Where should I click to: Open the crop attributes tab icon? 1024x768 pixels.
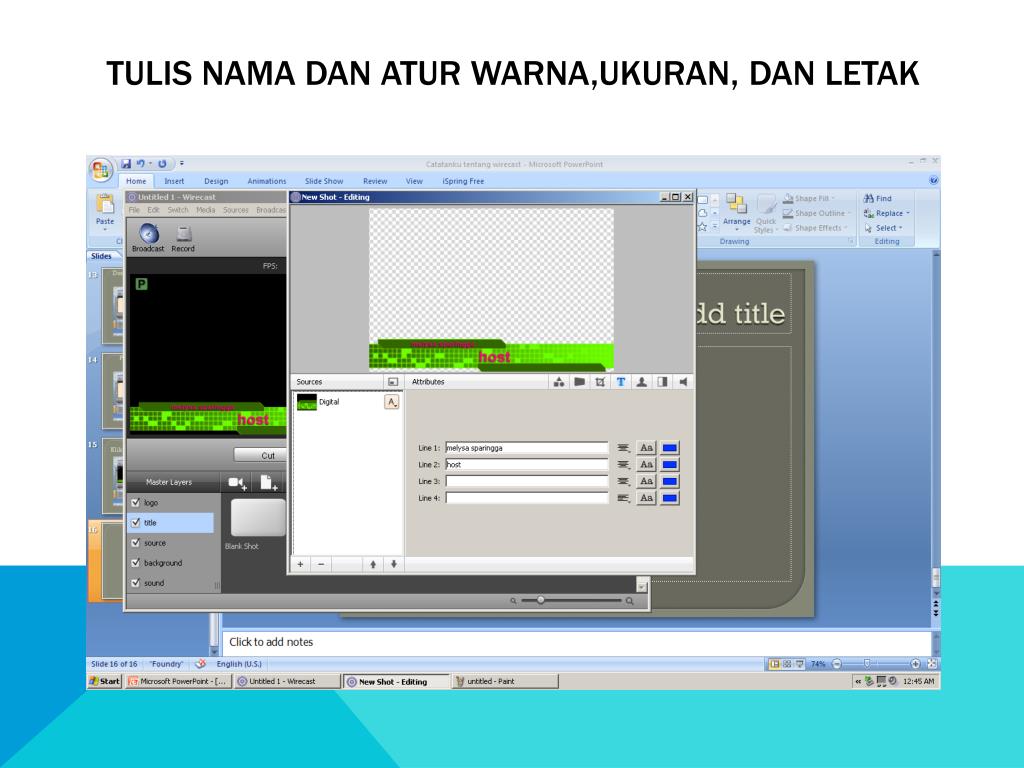pyautogui.click(x=600, y=382)
